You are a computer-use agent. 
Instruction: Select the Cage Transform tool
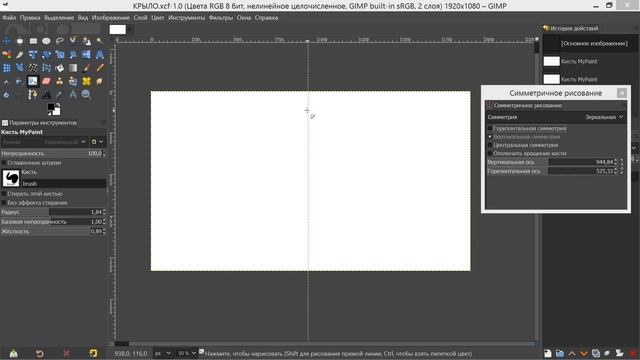[x=46, y=68]
